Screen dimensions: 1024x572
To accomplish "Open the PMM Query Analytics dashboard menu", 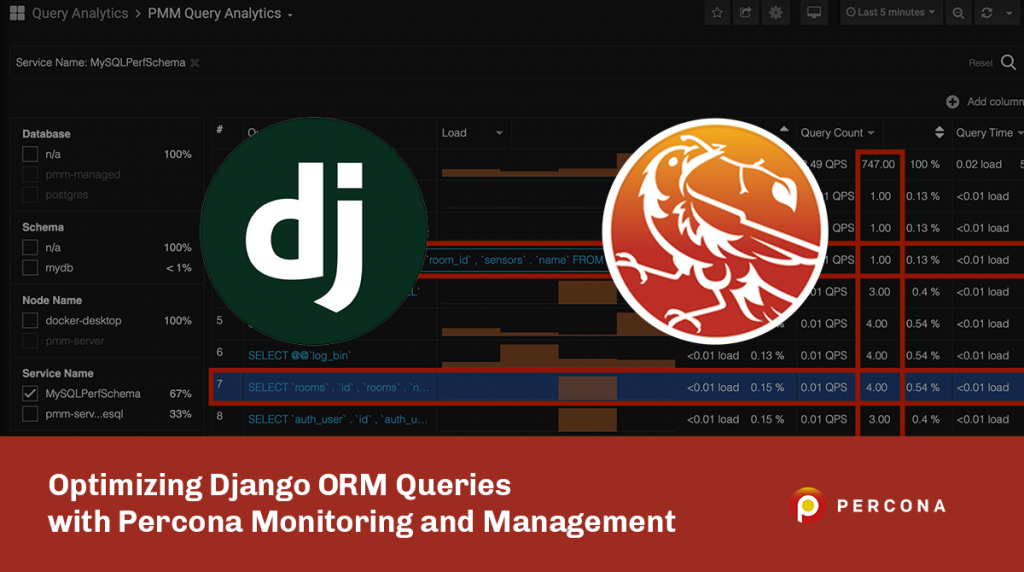I will (220, 14).
